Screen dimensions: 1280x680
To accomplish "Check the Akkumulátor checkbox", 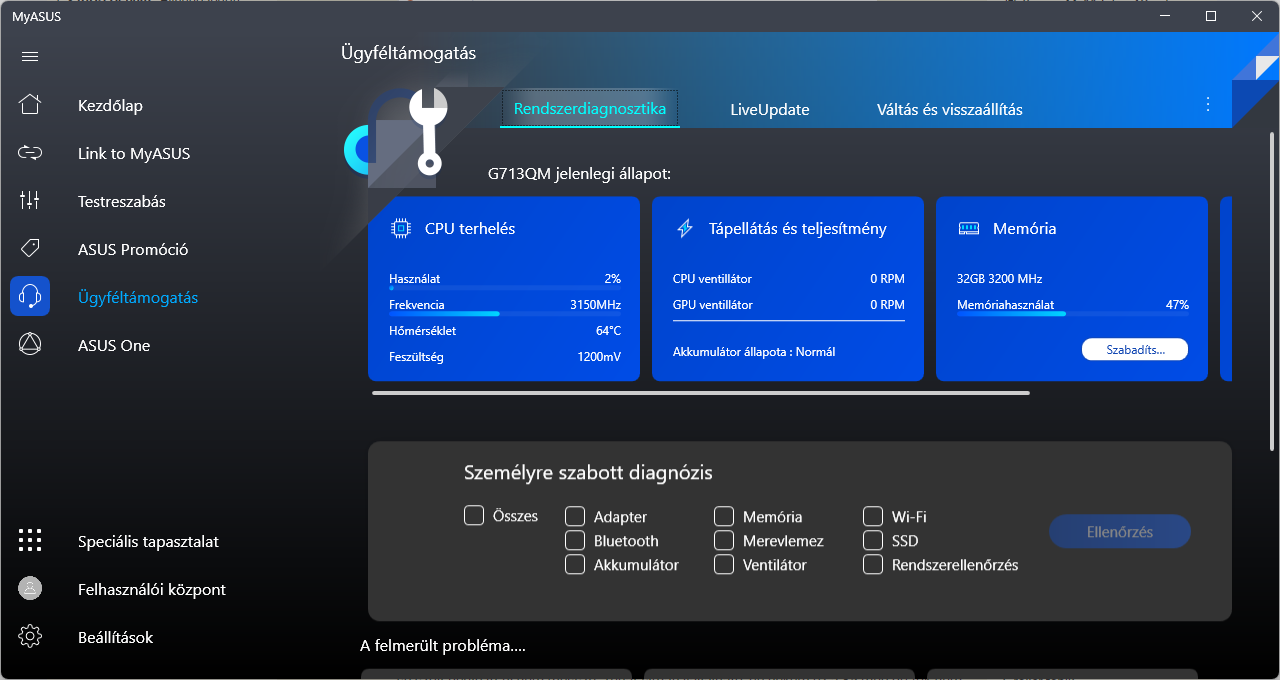I will pos(575,564).
